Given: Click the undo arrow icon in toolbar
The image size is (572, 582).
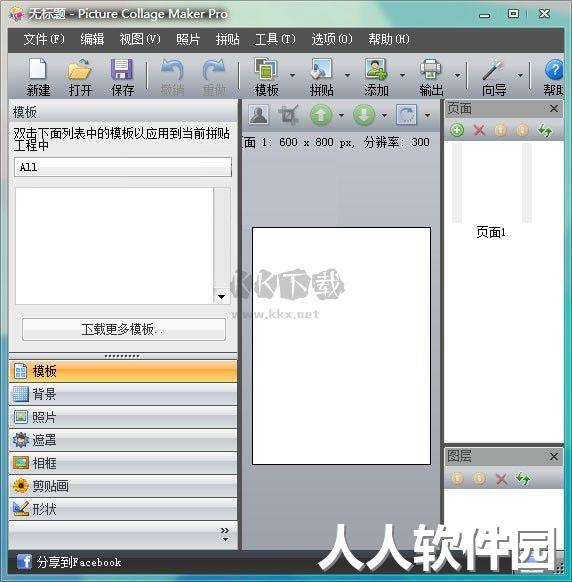Looking at the screenshot, I should click(x=172, y=69).
